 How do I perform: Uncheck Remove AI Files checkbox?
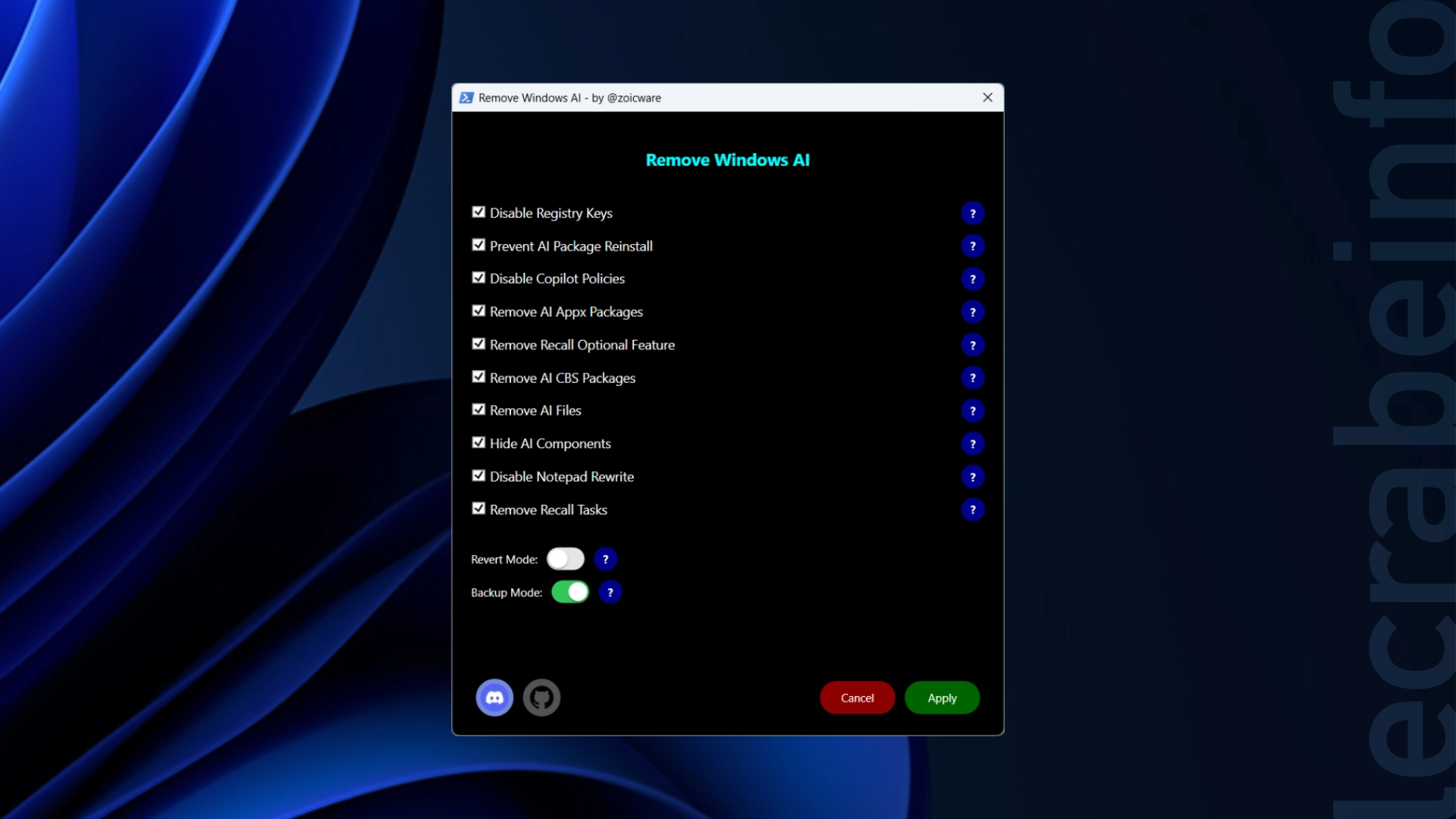click(x=479, y=409)
